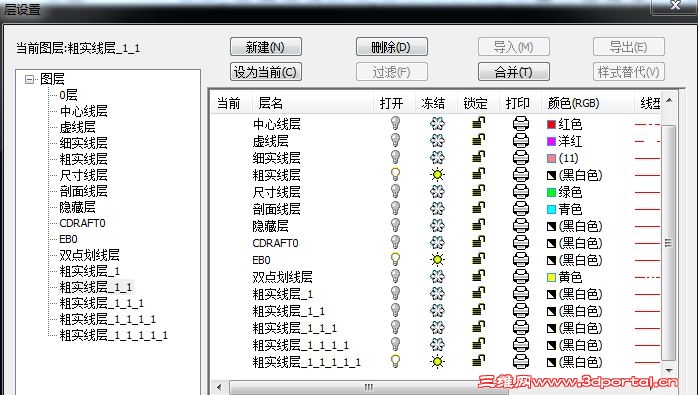Image resolution: width=698 pixels, height=395 pixels.
Task: Click the 新建(N) button
Action: pyautogui.click(x=266, y=47)
